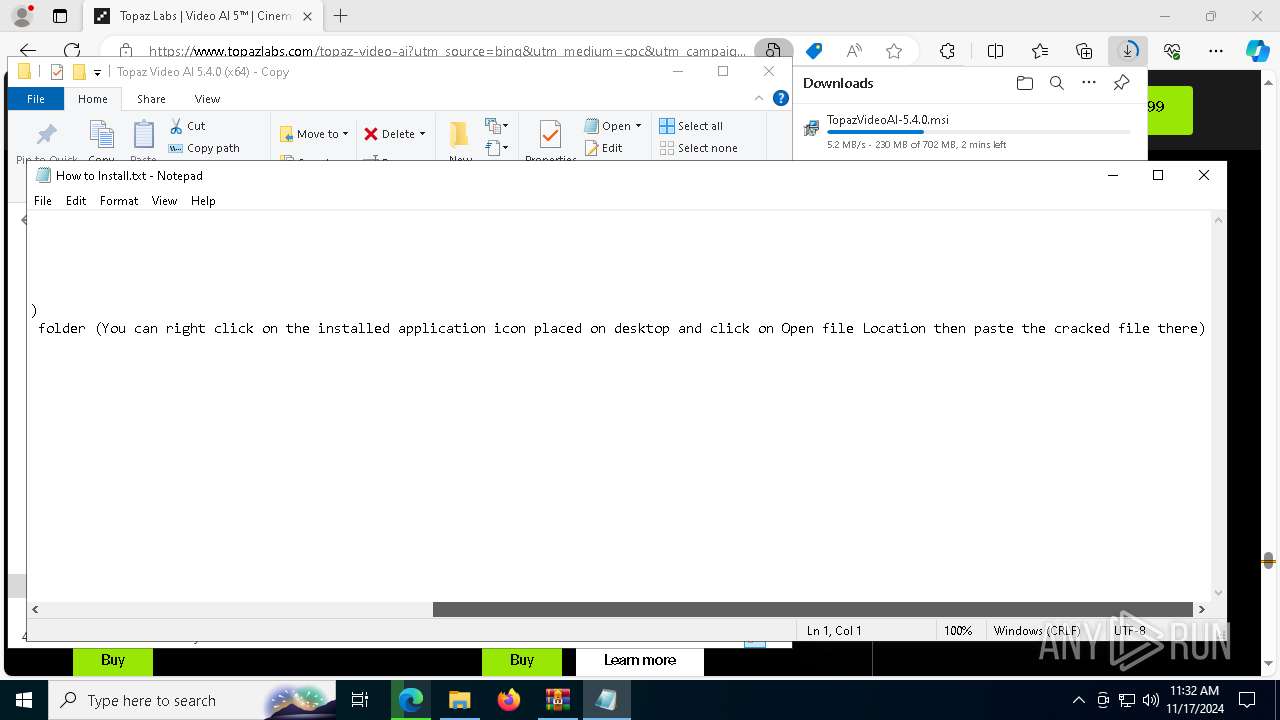Click the New folder icon in Explorer ribbon
Image resolution: width=1280 pixels, height=720 pixels.
459,135
